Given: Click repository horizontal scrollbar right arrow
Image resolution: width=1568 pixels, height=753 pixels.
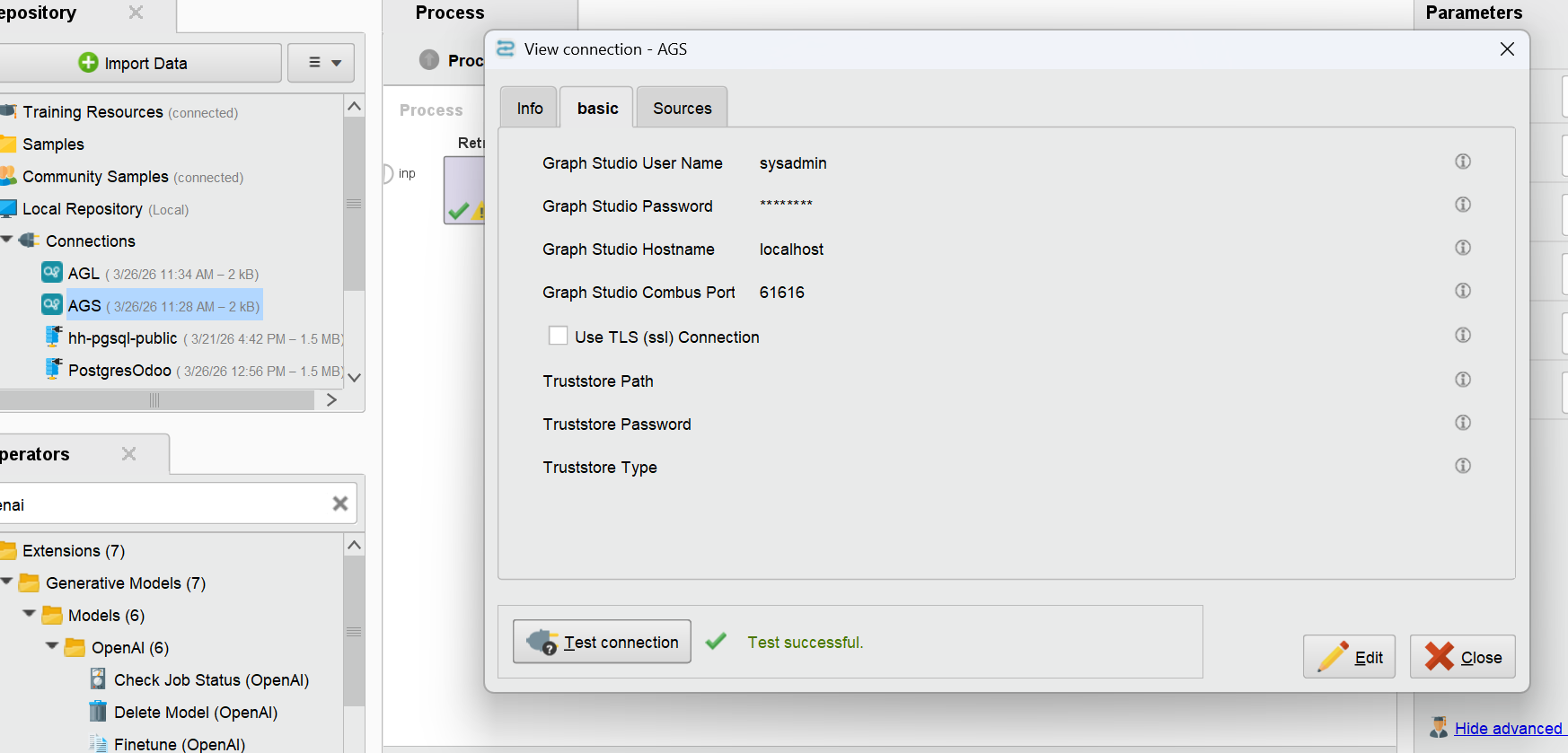Looking at the screenshot, I should point(332,399).
